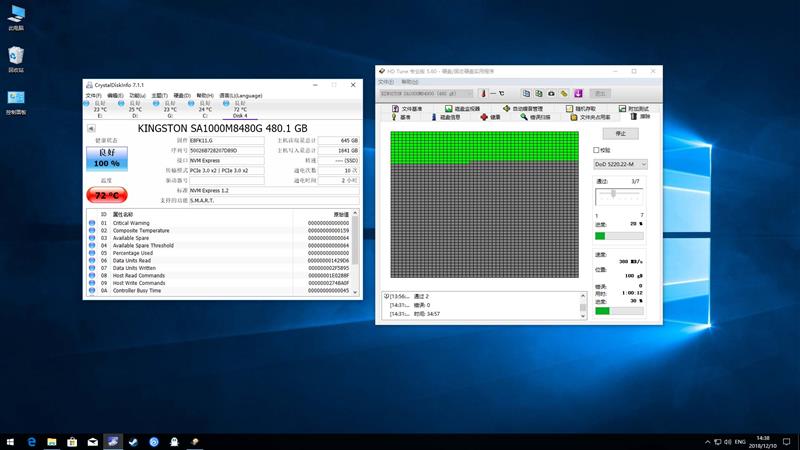Click HD Tune camera save screenshot icon
The width and height of the screenshot is (800, 450).
552,93
